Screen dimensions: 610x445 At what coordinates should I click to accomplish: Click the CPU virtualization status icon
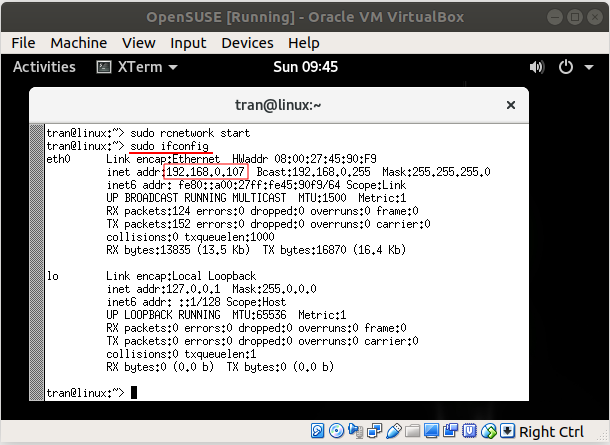coord(470,431)
